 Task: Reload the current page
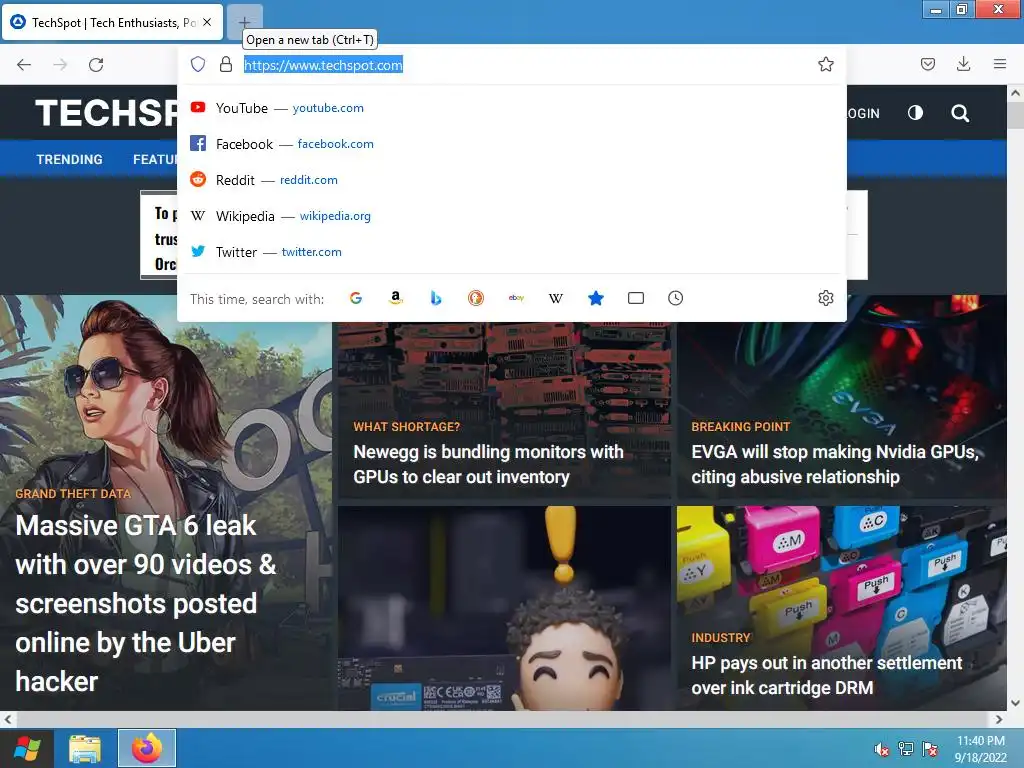(96, 65)
